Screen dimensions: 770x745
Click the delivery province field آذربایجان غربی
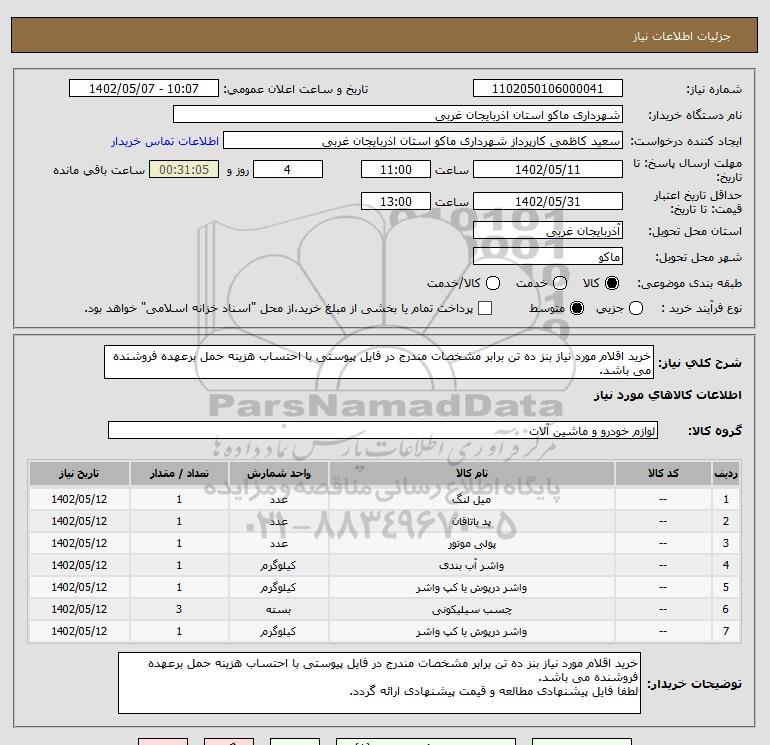coord(548,231)
